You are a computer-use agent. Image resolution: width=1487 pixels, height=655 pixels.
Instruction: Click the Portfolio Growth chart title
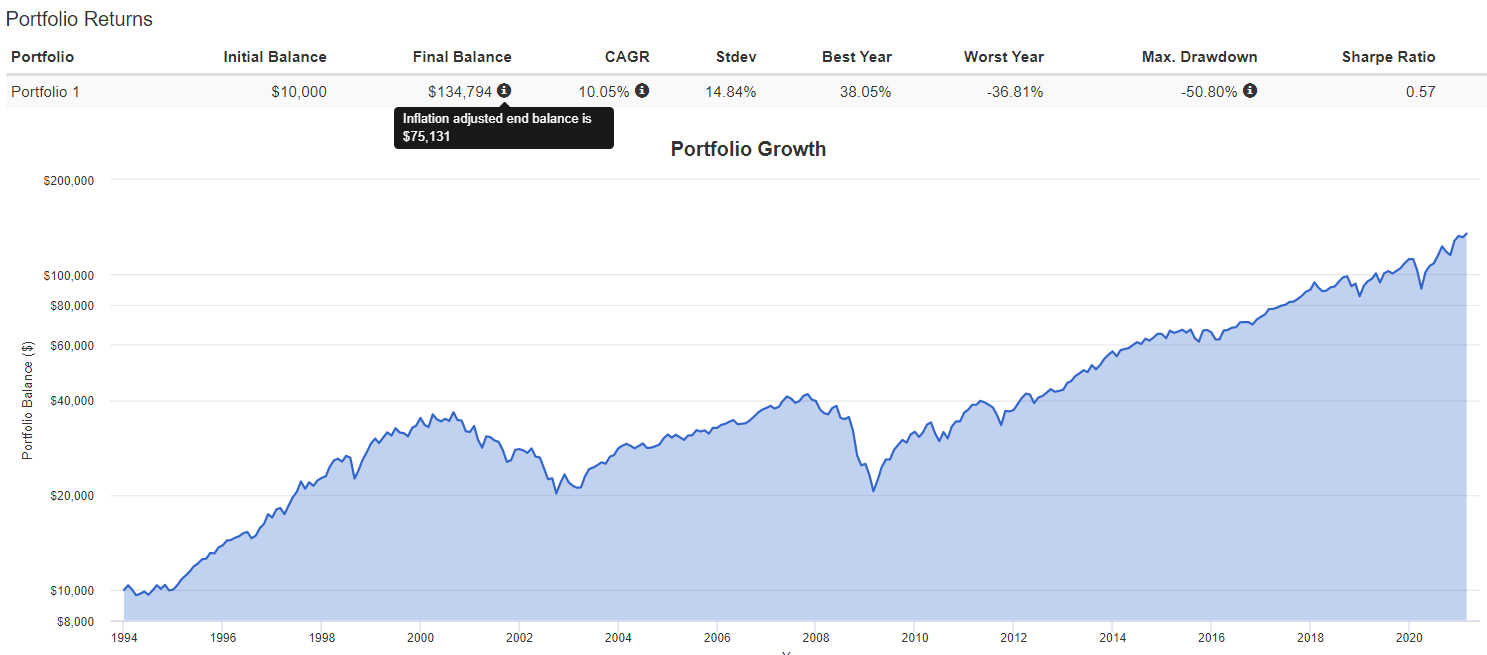coord(748,149)
